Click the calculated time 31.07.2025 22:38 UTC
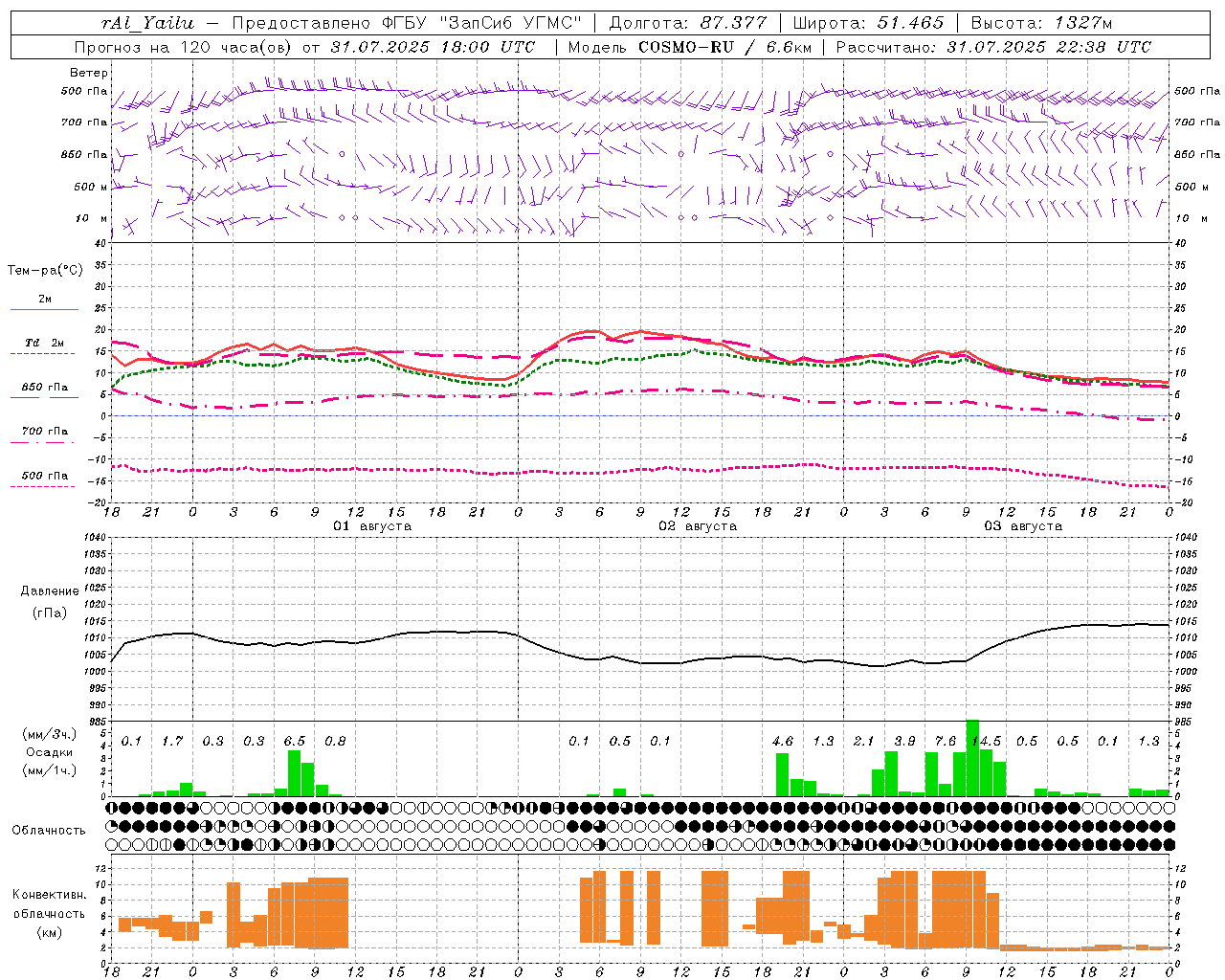Viewport: 1225px width, 980px height. [1049, 47]
